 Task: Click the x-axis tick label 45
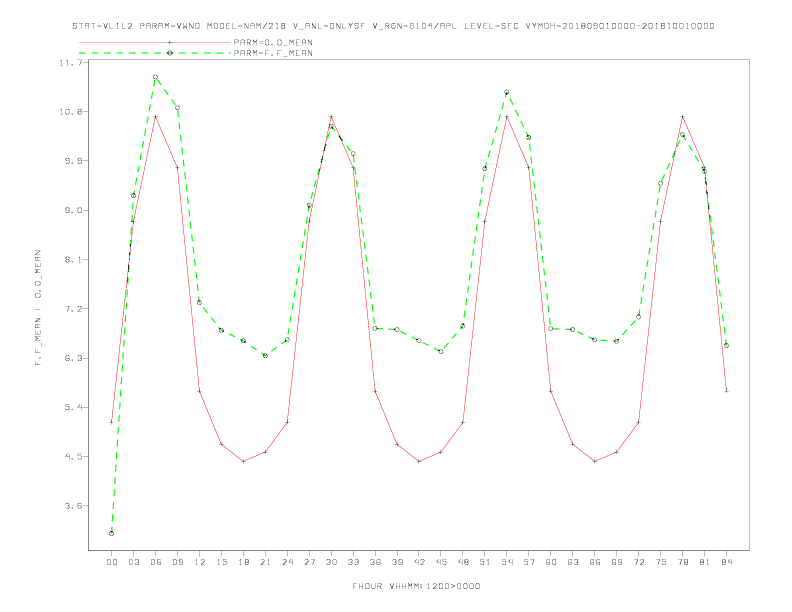[x=441, y=562]
